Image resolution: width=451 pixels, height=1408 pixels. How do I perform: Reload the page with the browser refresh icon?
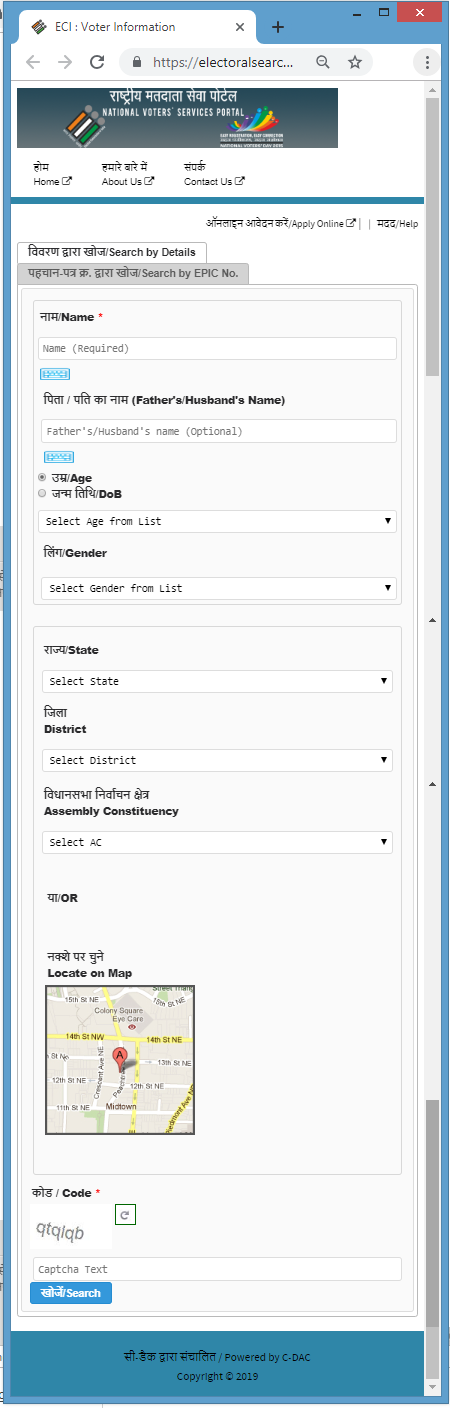tap(97, 62)
